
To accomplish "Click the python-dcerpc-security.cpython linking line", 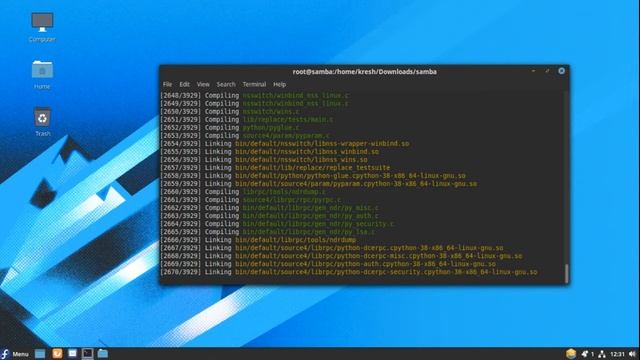I will click(349, 272).
